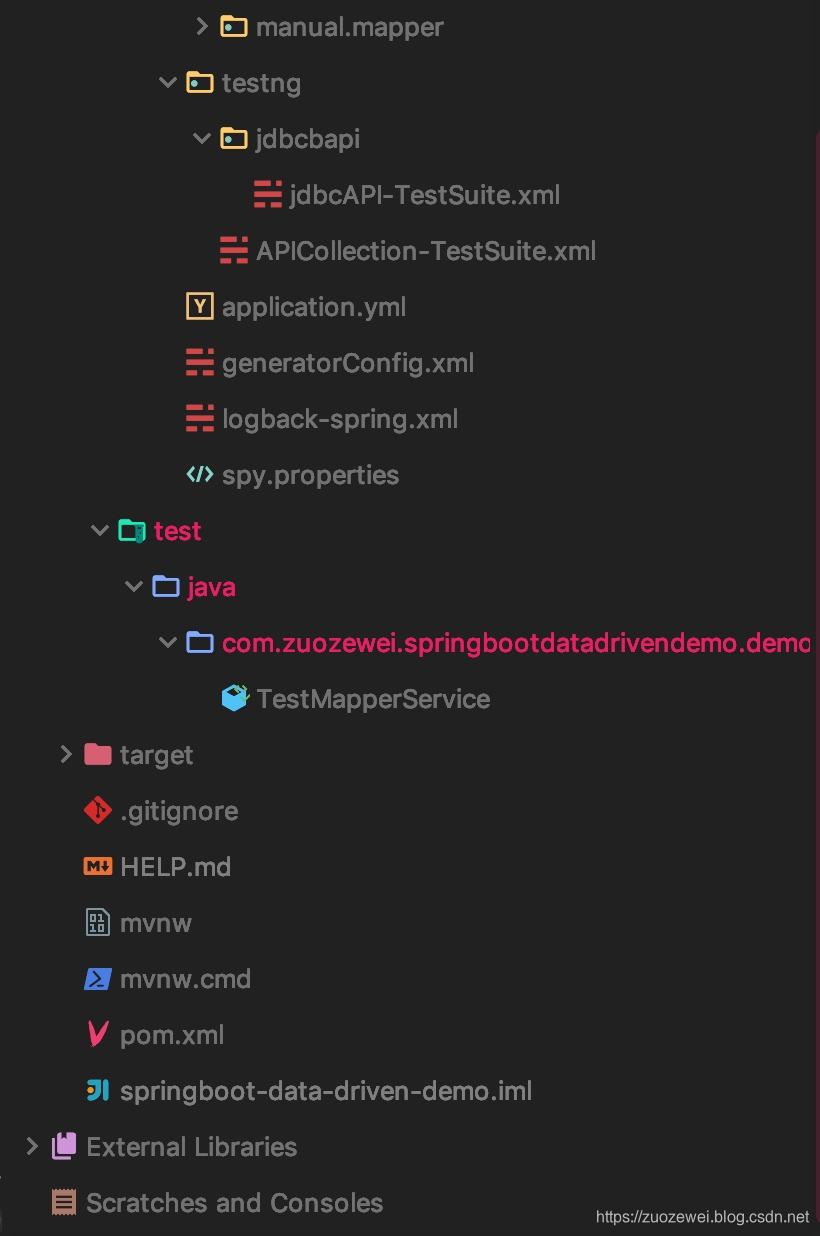The width and height of the screenshot is (820, 1236).
Task: Select .gitignore file name
Action: coord(179,811)
